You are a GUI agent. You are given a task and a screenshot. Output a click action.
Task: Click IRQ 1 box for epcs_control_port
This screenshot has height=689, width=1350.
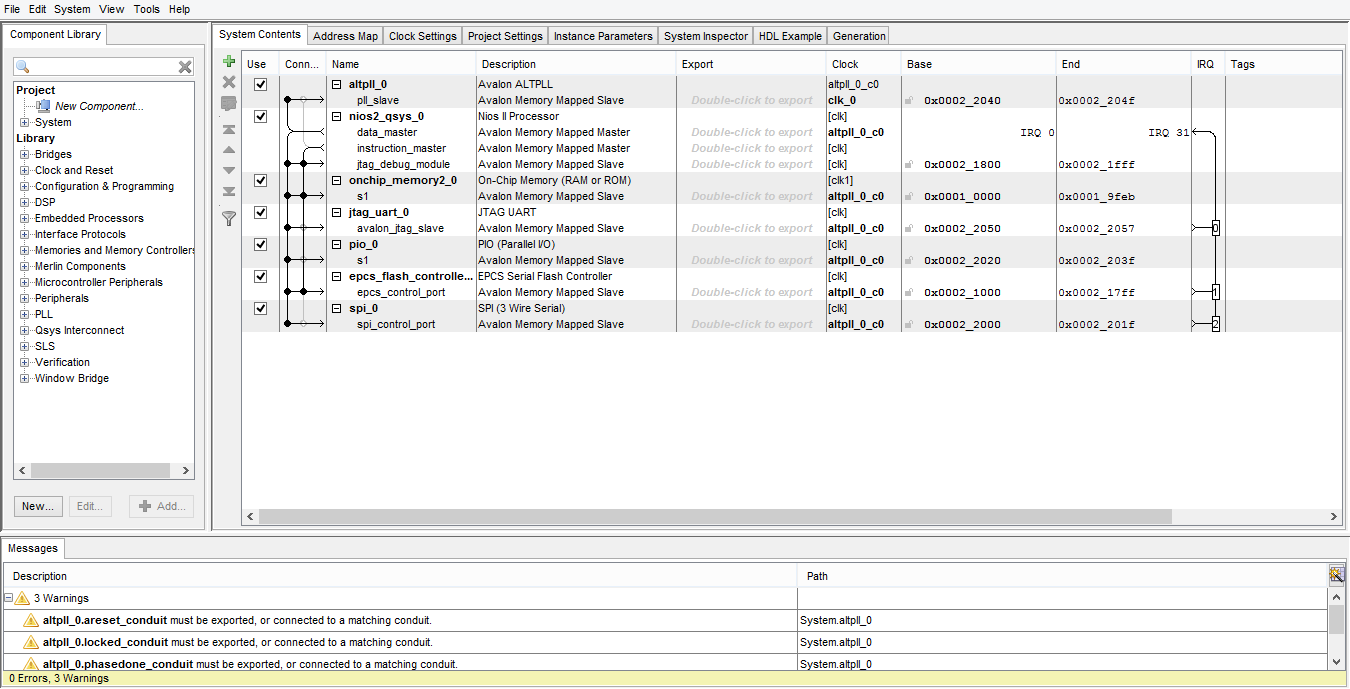pyautogui.click(x=1215, y=292)
